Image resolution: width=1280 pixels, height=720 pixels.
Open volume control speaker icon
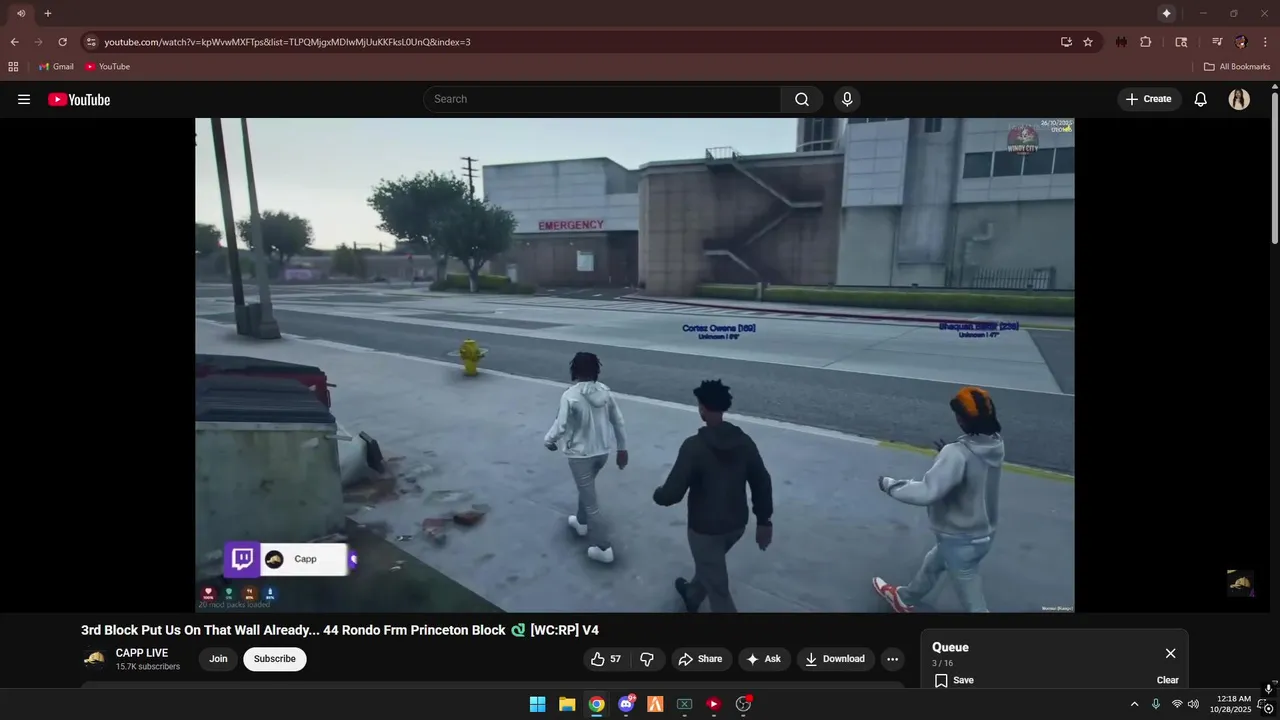coord(1193,704)
